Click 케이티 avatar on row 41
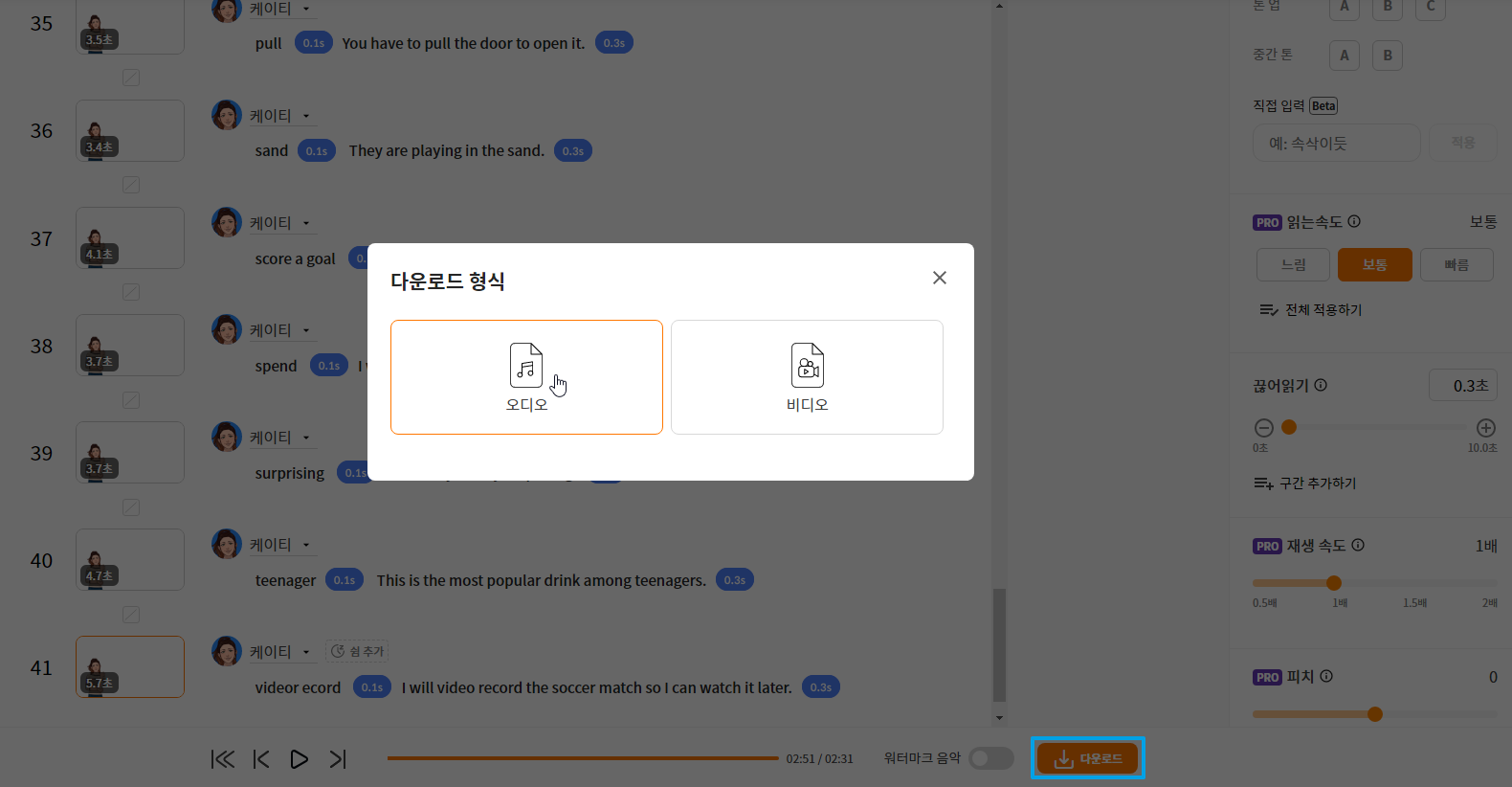 pos(227,651)
